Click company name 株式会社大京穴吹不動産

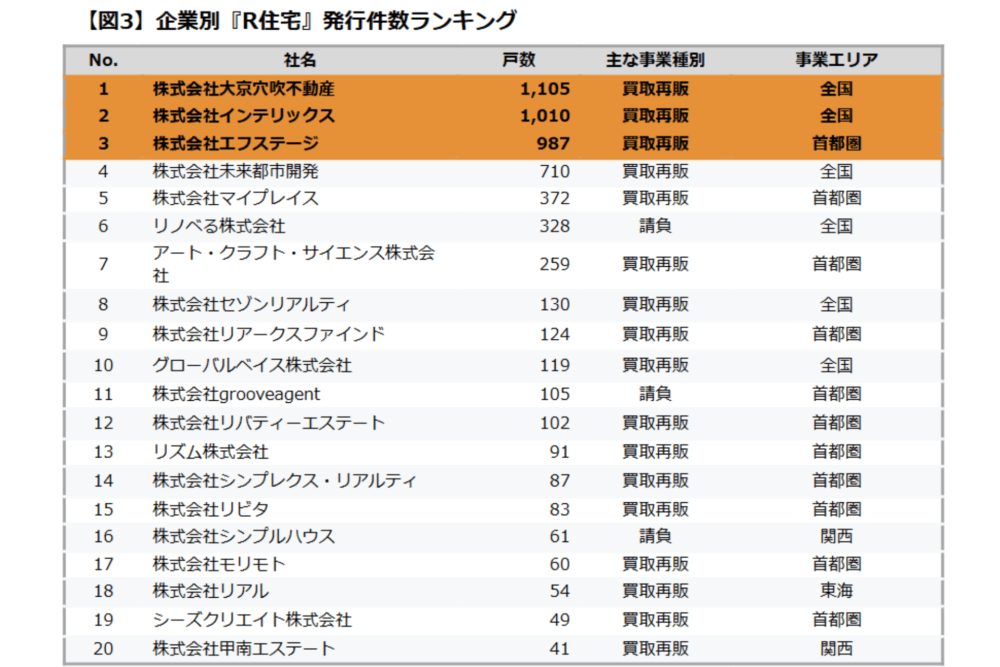(x=244, y=89)
